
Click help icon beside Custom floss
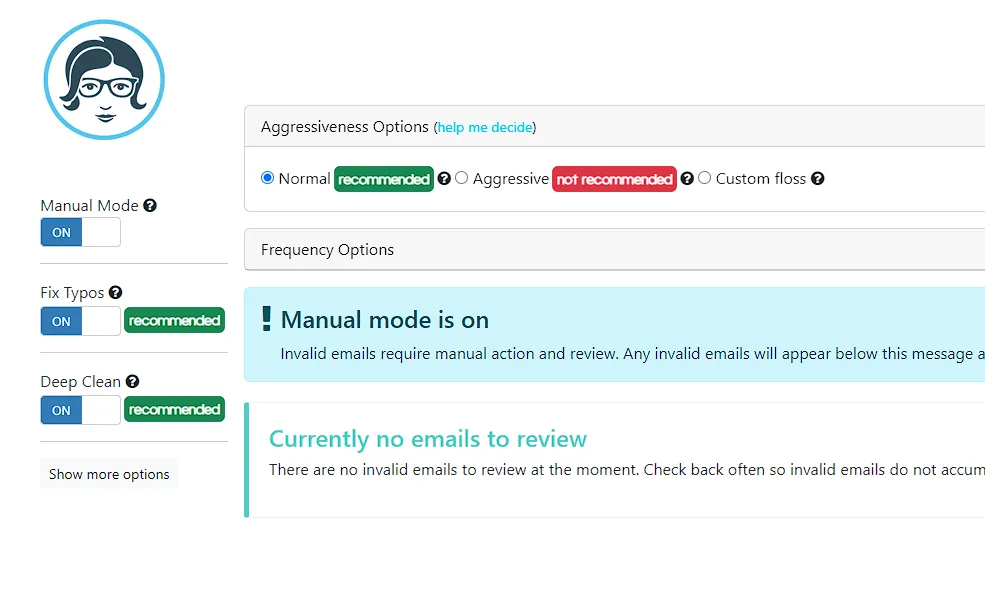[x=817, y=178]
